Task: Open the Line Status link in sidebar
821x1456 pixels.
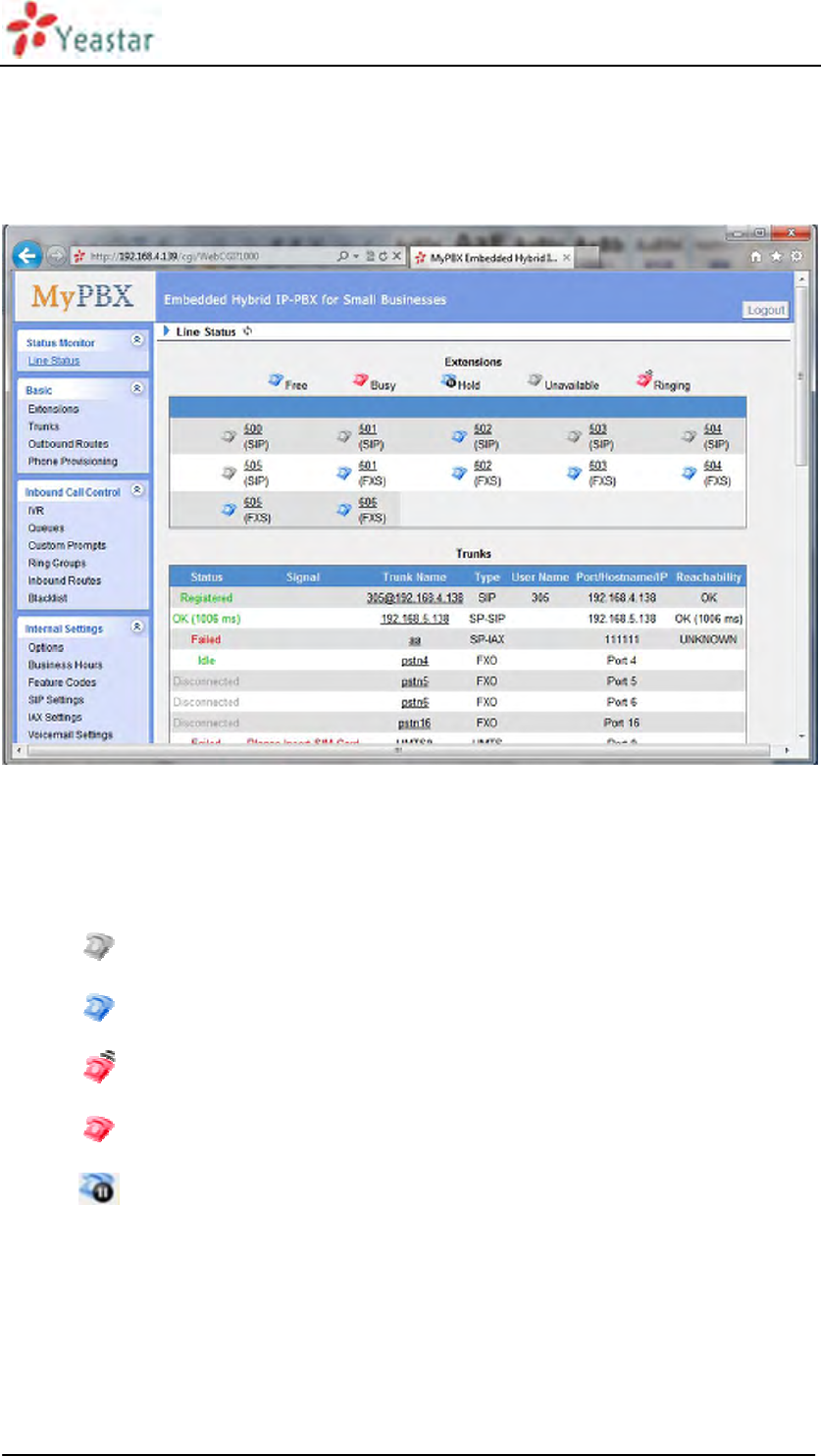Action: (54, 361)
